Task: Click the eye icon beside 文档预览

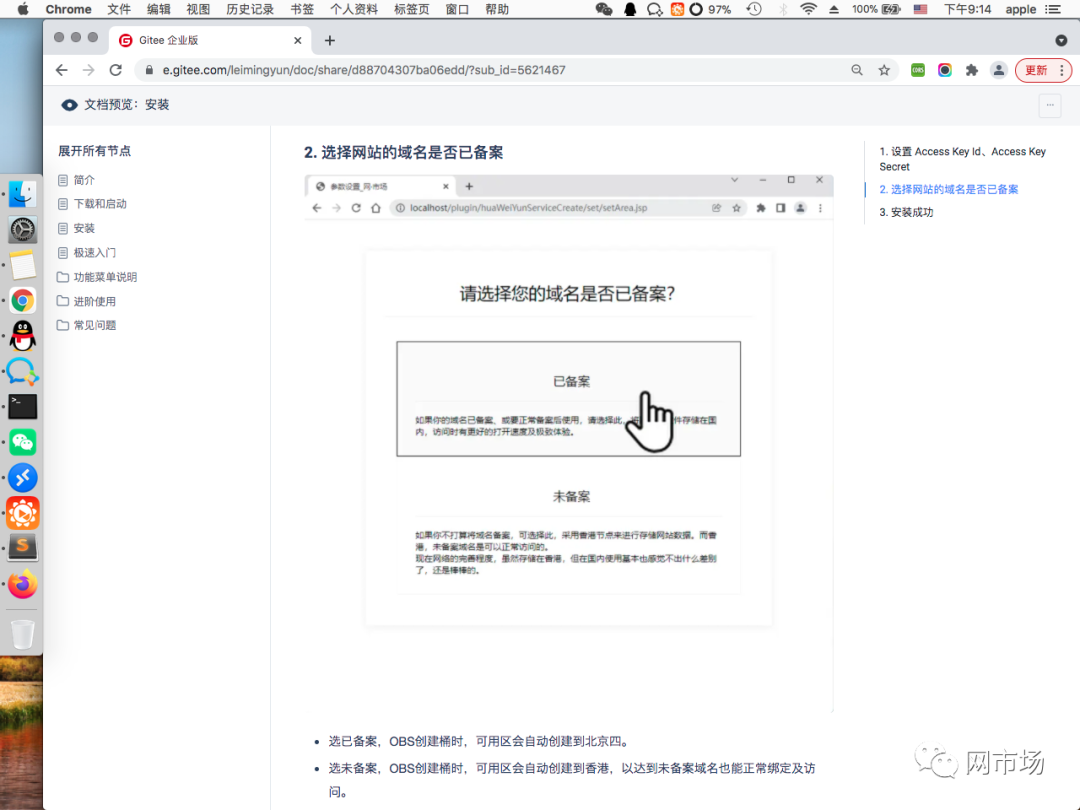Action: click(69, 105)
